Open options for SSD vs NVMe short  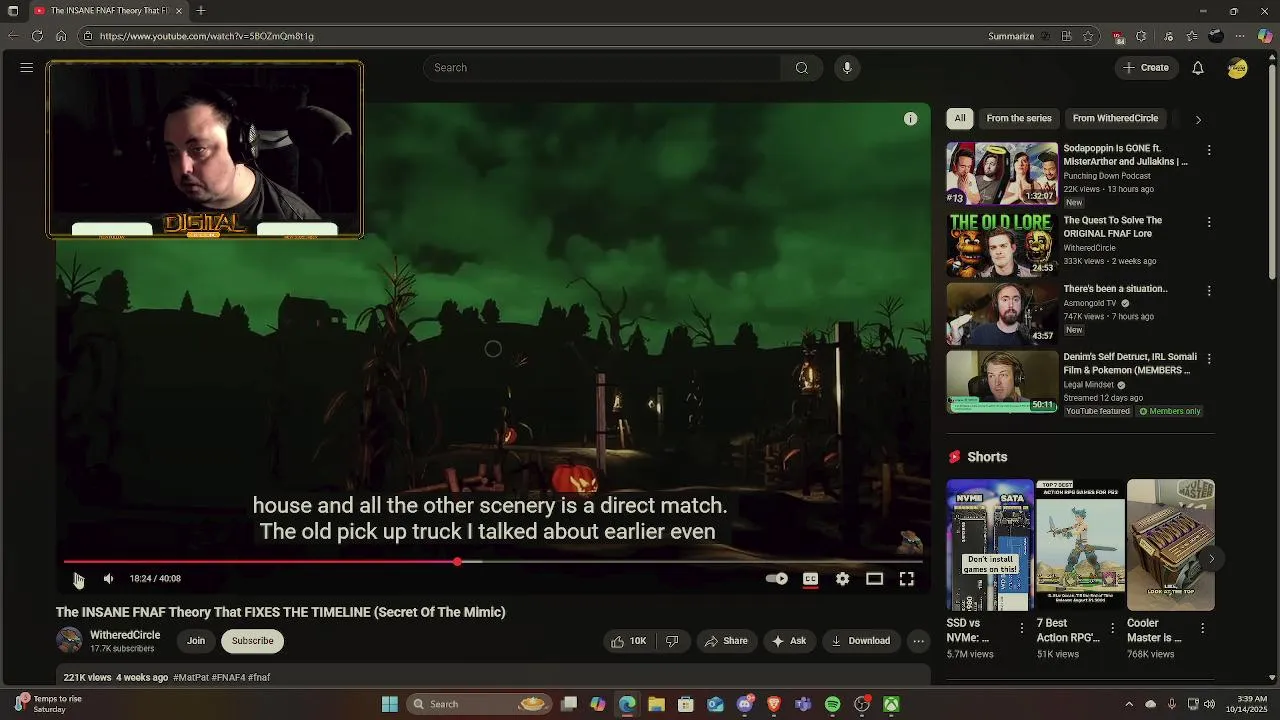pos(1021,628)
